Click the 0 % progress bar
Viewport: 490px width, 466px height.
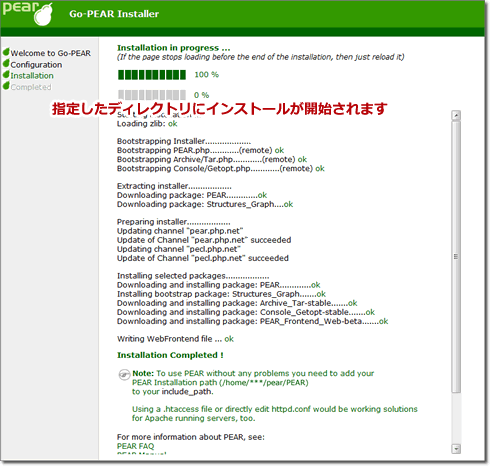point(152,95)
